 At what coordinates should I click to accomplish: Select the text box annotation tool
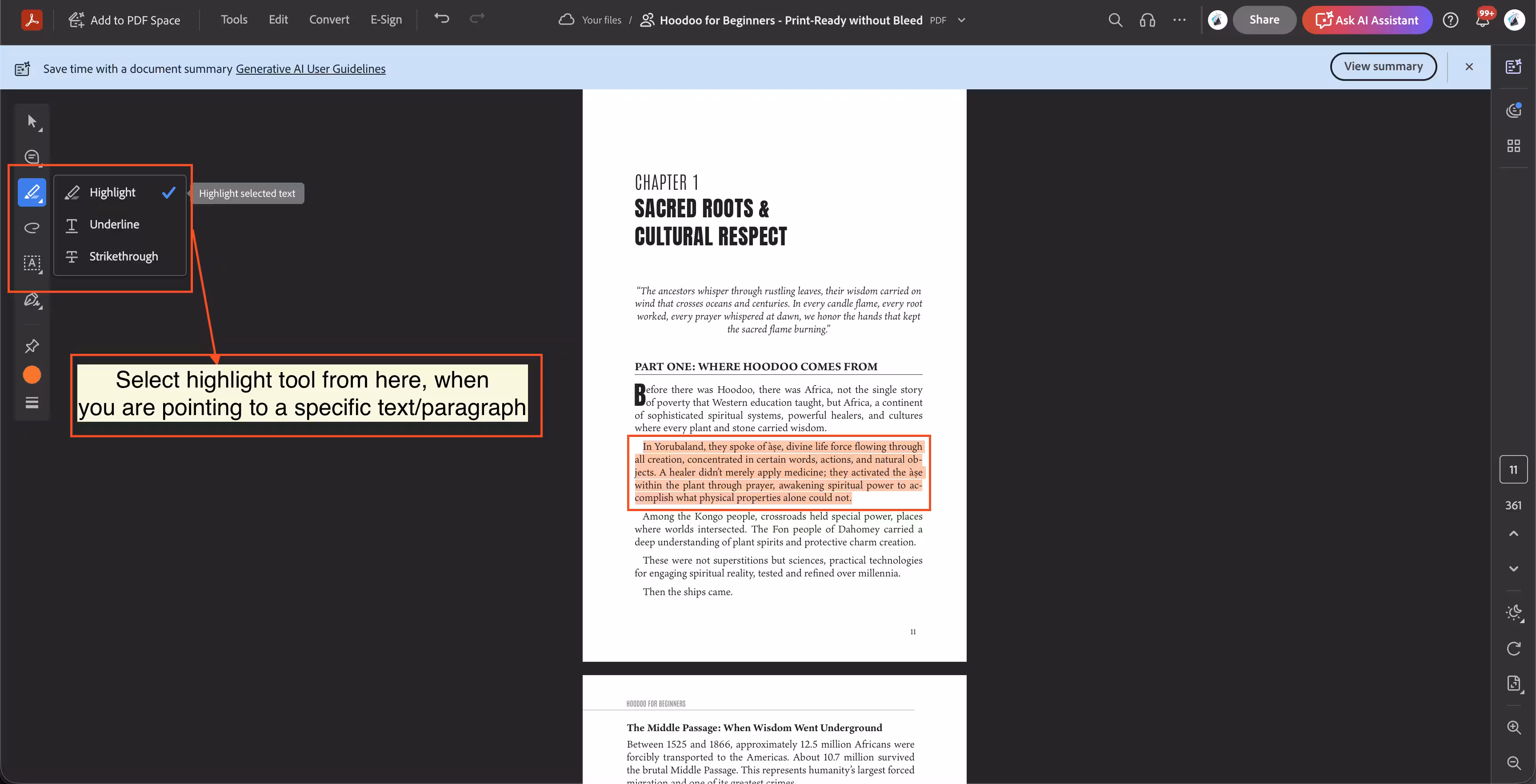[x=32, y=264]
